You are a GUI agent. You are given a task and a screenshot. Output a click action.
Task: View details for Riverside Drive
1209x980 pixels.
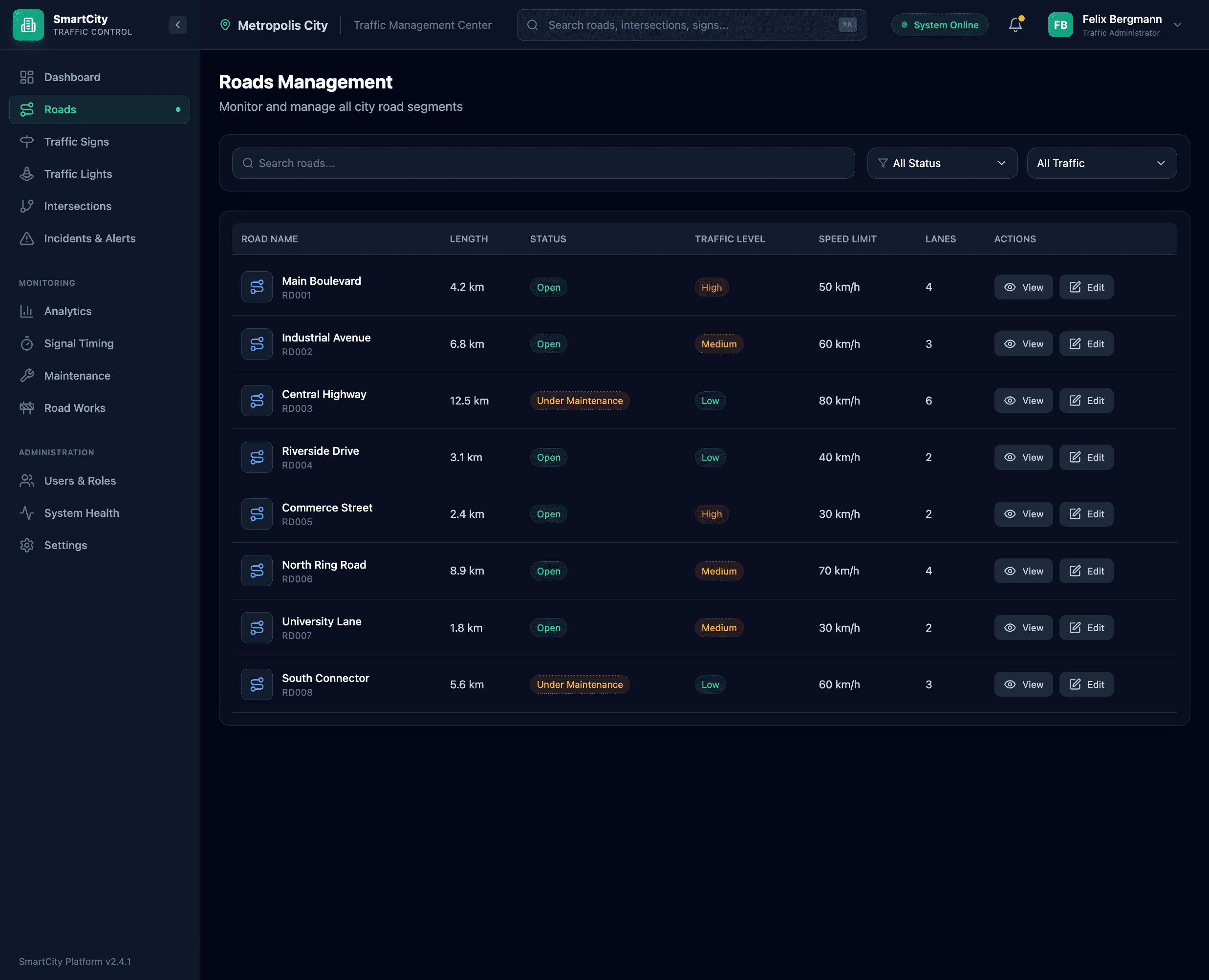click(1023, 457)
